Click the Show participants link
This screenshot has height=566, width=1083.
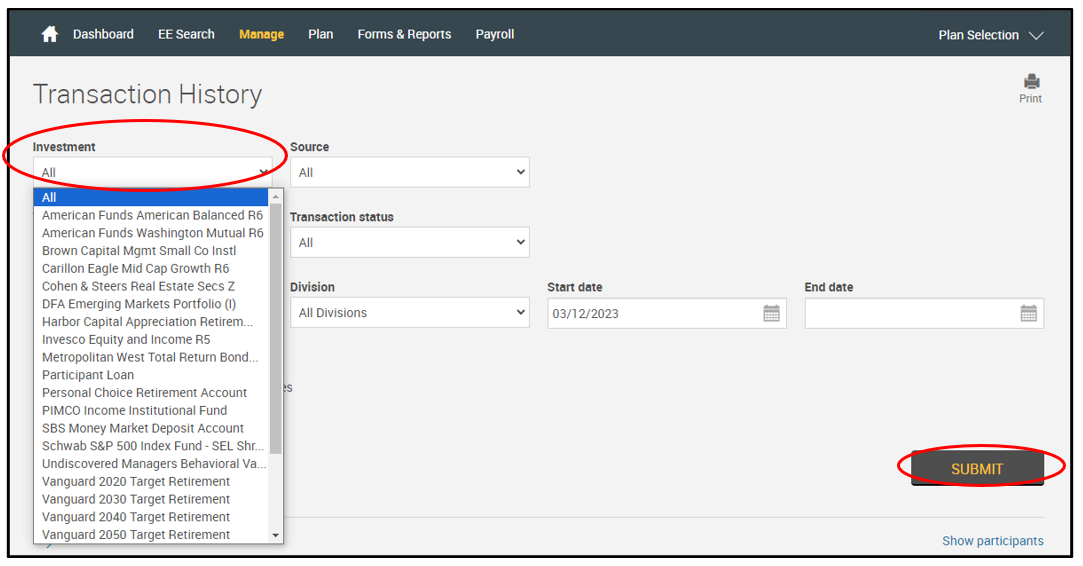pyautogui.click(x=992, y=541)
